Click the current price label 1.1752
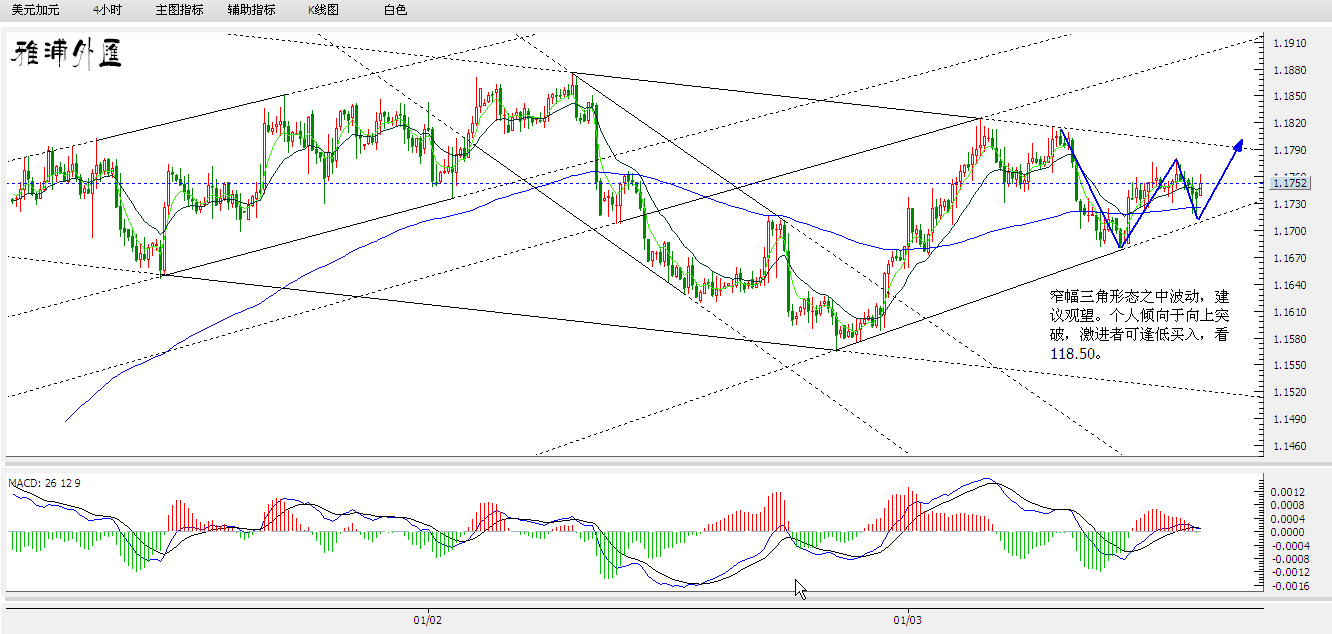 pos(1288,183)
